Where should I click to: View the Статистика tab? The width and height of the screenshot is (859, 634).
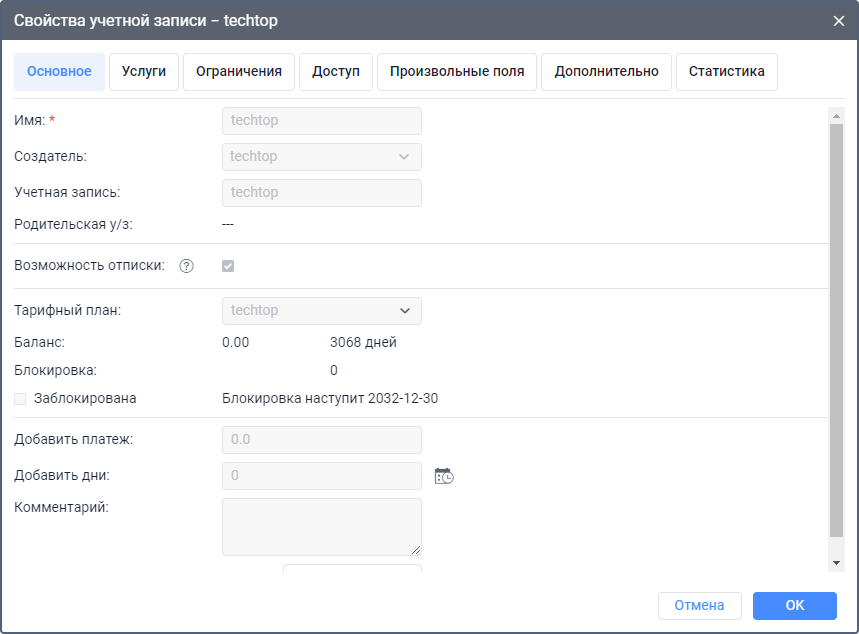click(x=727, y=72)
